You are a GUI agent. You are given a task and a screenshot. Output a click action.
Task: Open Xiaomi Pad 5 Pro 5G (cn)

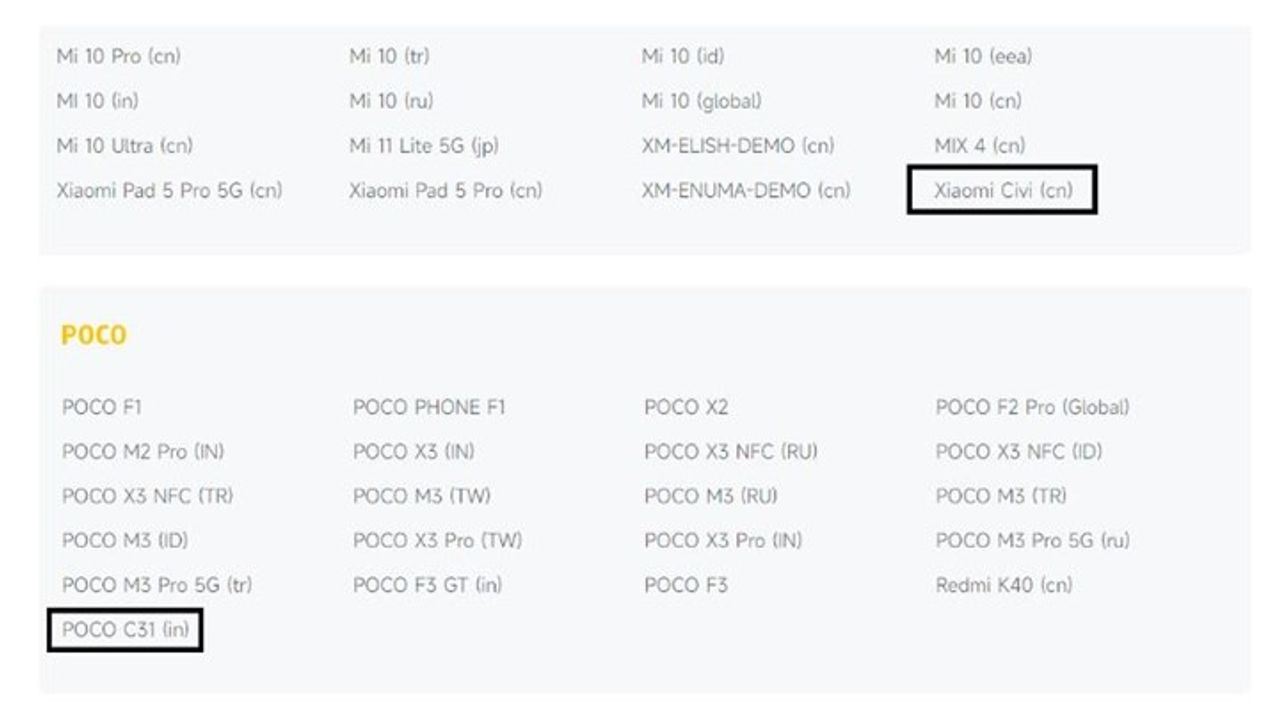tap(169, 190)
